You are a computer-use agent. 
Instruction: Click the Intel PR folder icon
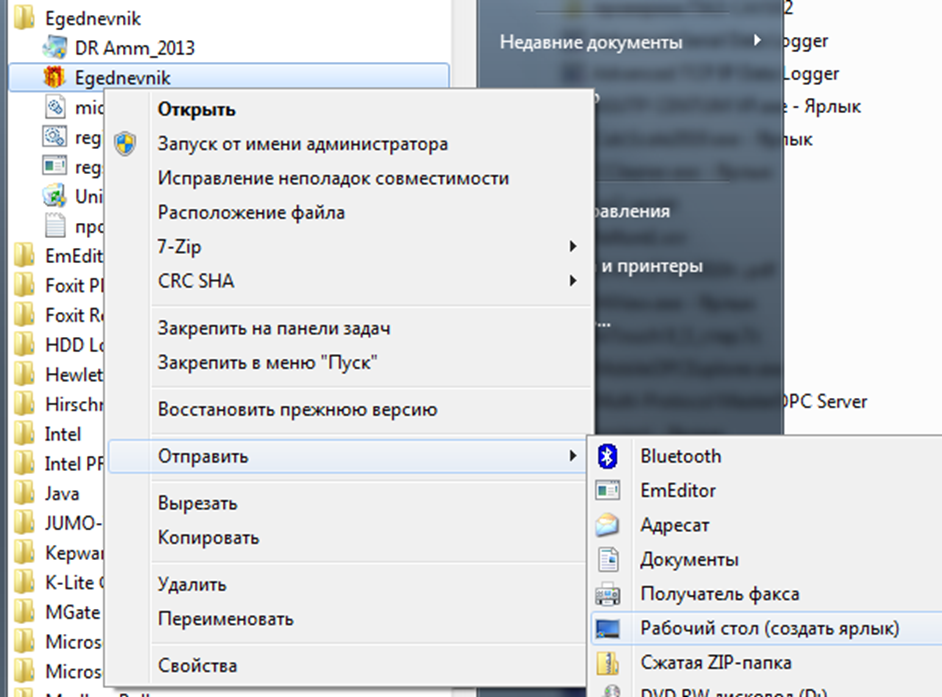[x=25, y=464]
